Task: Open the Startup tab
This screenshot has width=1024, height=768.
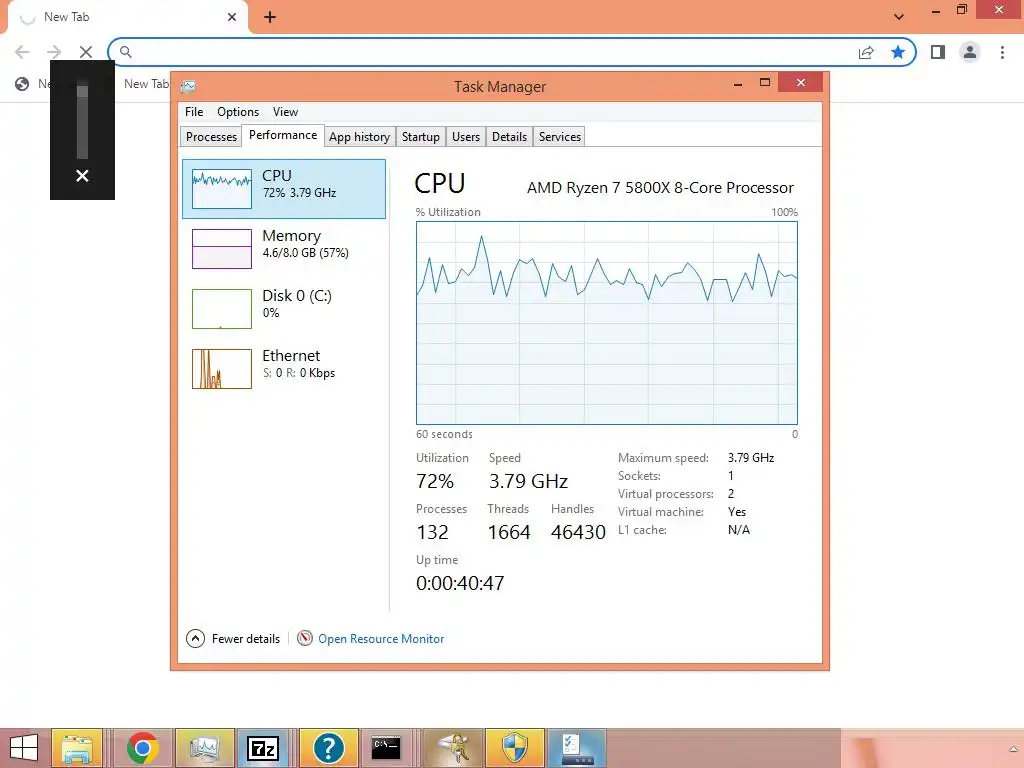Action: (x=421, y=136)
